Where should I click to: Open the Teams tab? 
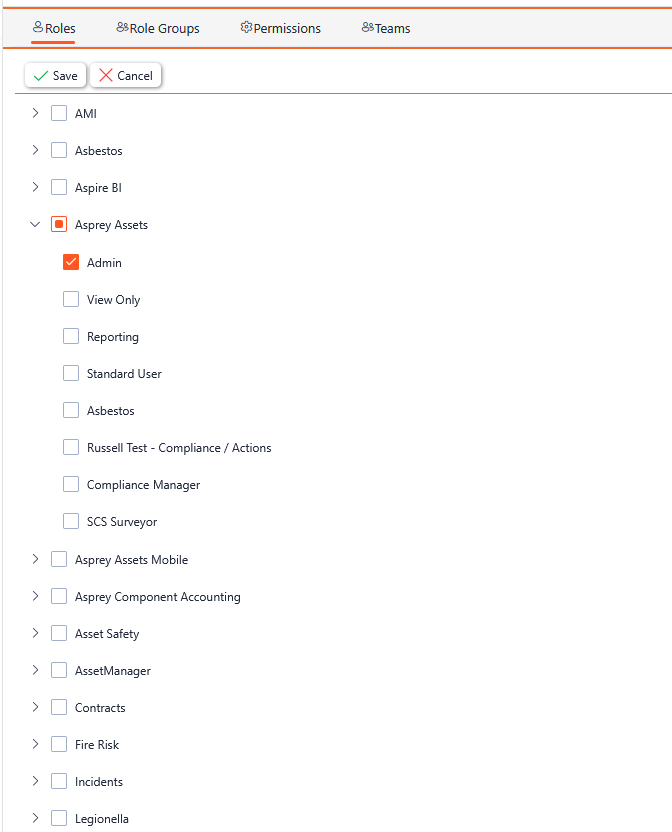[386, 28]
